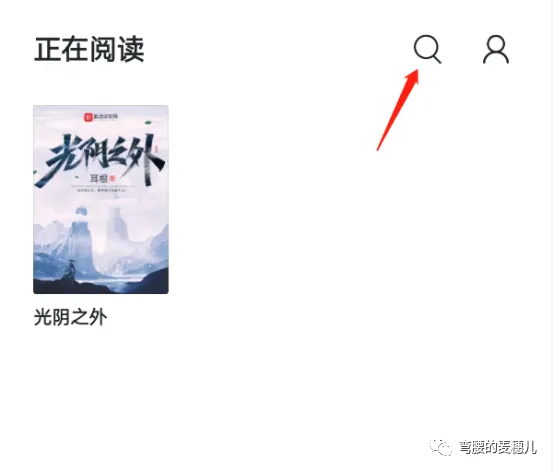Image resolution: width=554 pixels, height=472 pixels.
Task: Click the empty shelf area beside book
Action: tap(353, 212)
